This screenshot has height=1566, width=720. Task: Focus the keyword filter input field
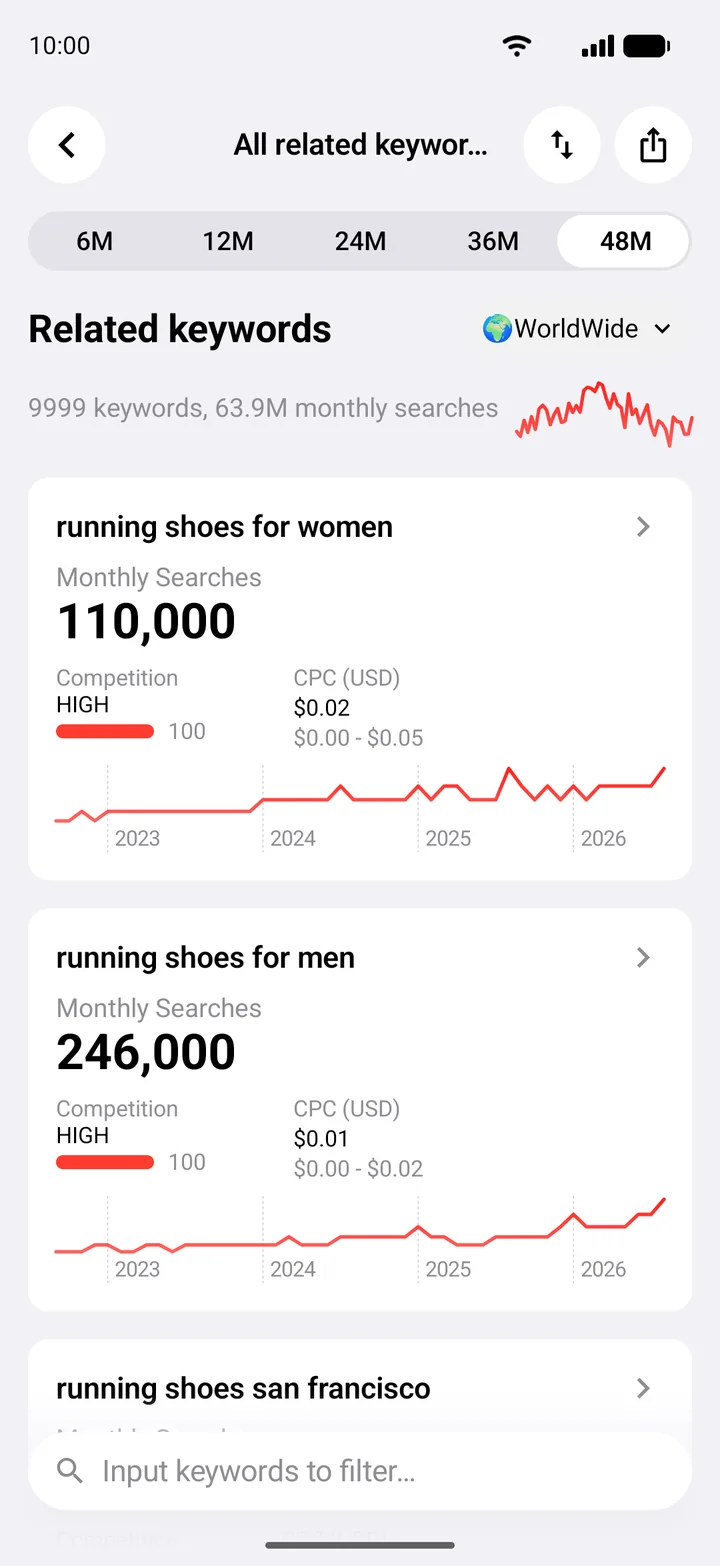click(360, 1471)
